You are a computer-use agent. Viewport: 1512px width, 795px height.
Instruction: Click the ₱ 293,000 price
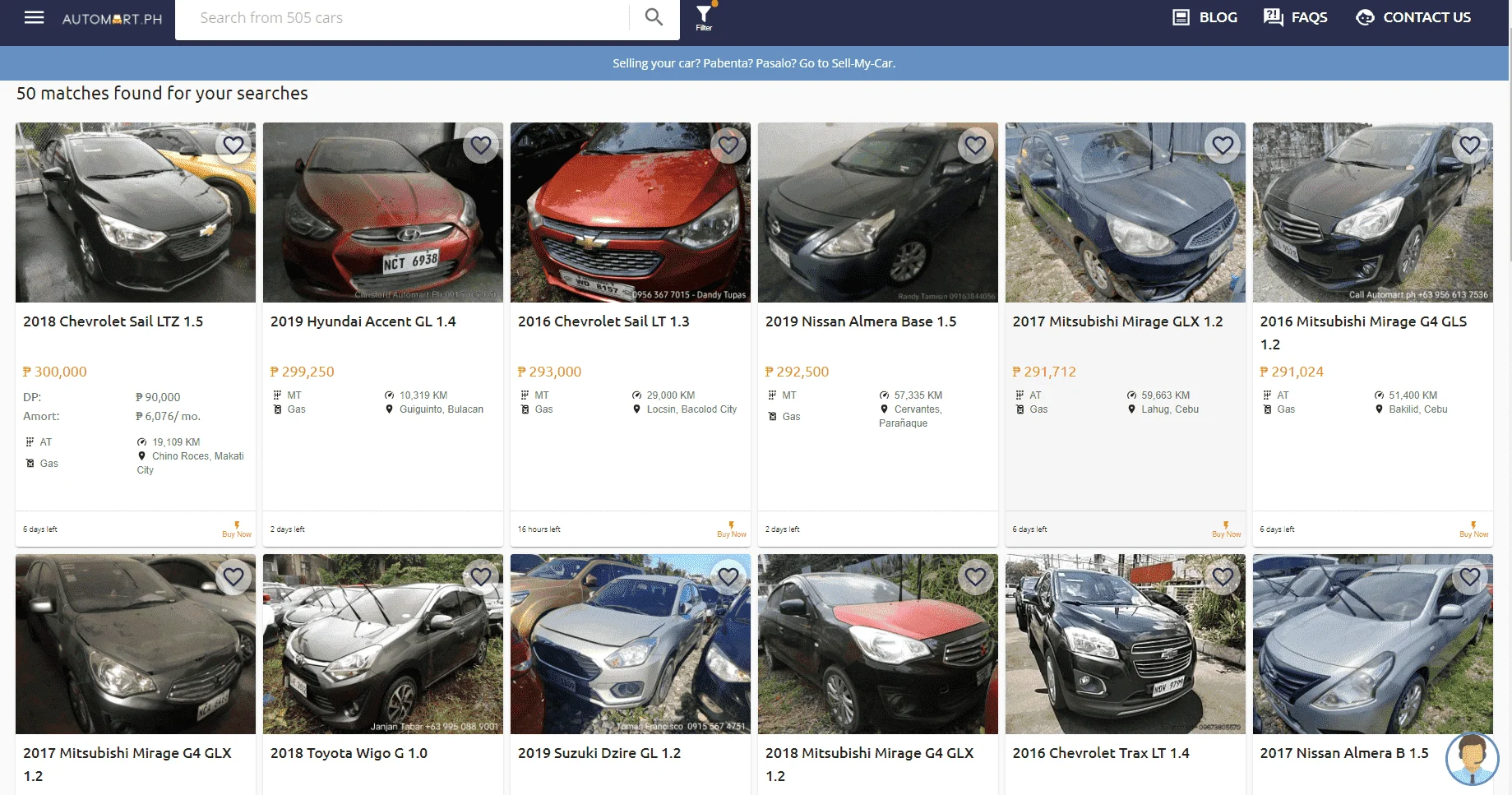(x=550, y=372)
